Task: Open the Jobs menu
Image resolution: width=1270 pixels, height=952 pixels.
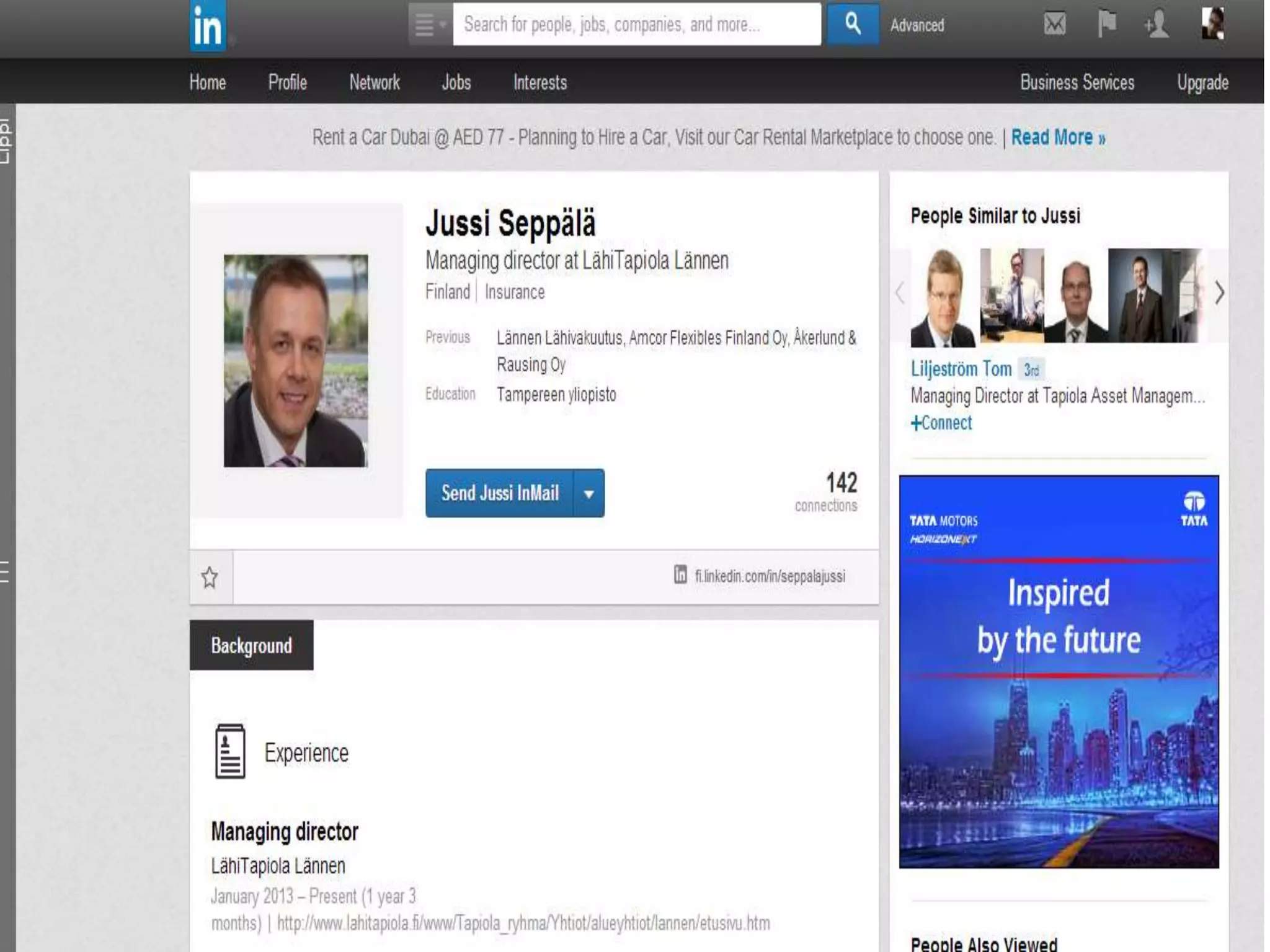Action: click(456, 82)
